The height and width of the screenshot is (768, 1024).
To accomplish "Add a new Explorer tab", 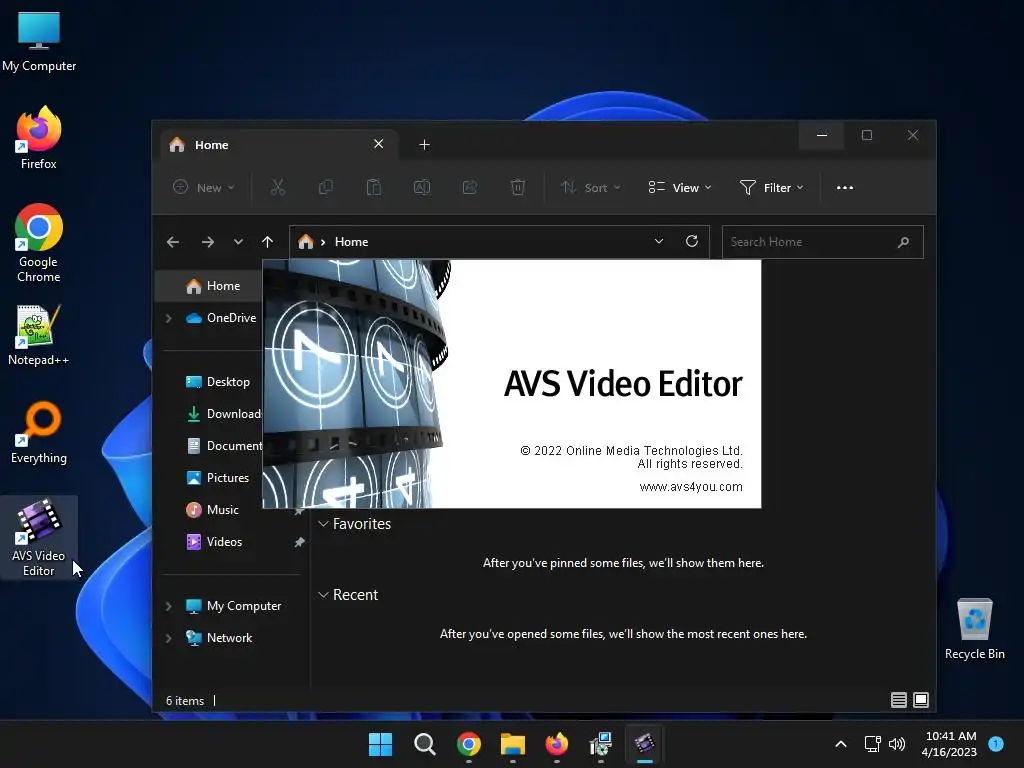I will (424, 144).
